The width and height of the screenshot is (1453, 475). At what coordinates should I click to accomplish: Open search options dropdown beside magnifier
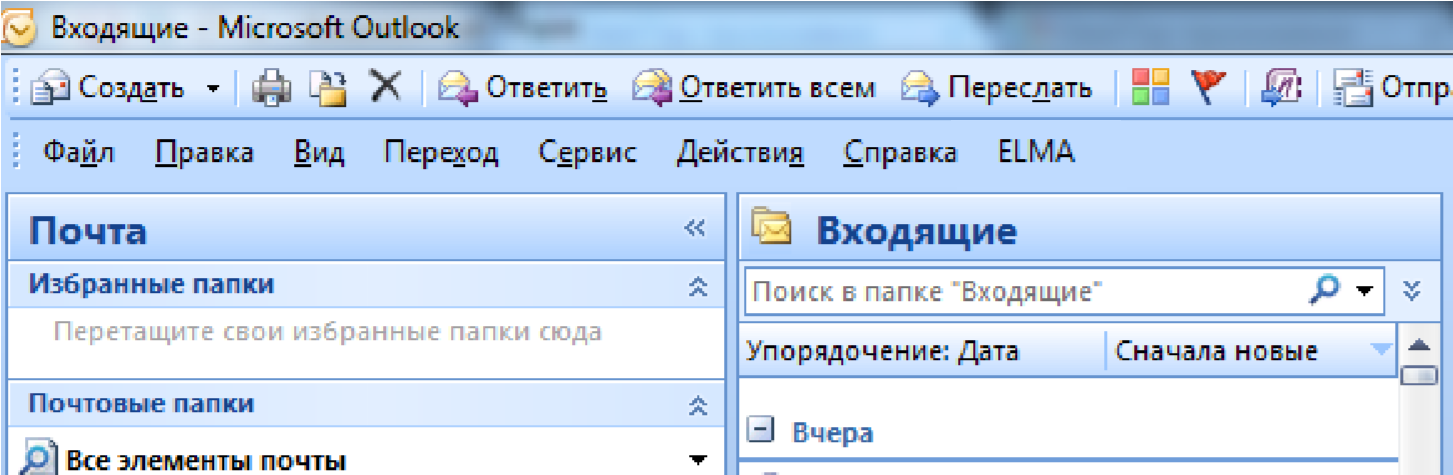(x=1363, y=291)
